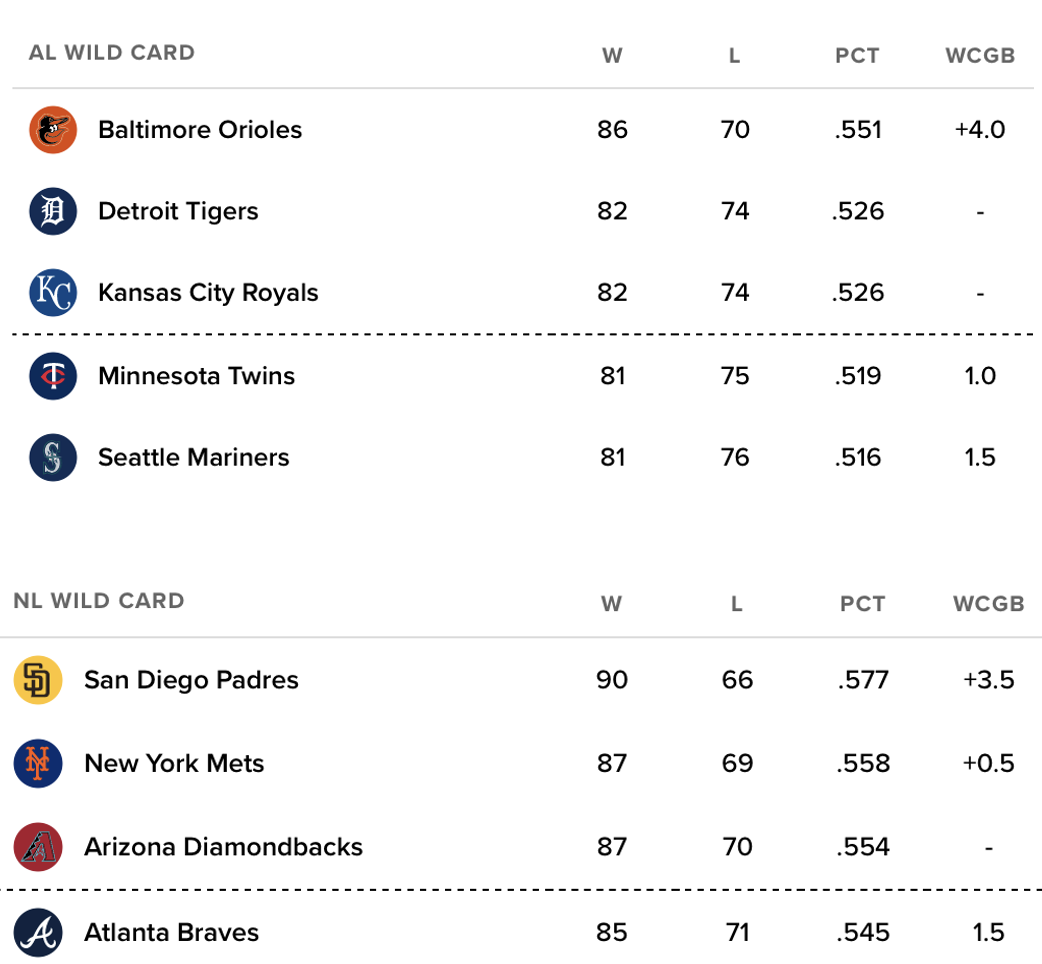
Task: Click the Minnesota Twins team logo
Action: coord(53,376)
